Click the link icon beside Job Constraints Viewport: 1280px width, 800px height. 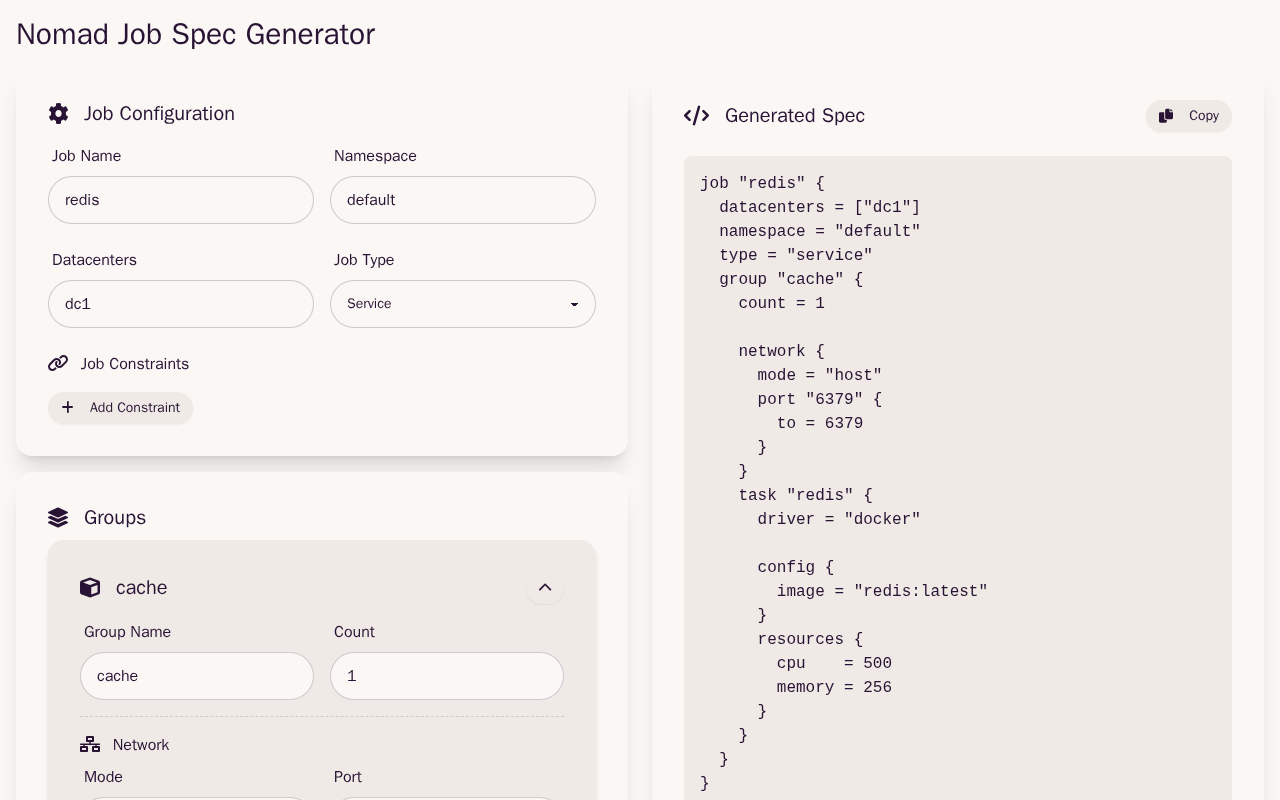tap(58, 364)
